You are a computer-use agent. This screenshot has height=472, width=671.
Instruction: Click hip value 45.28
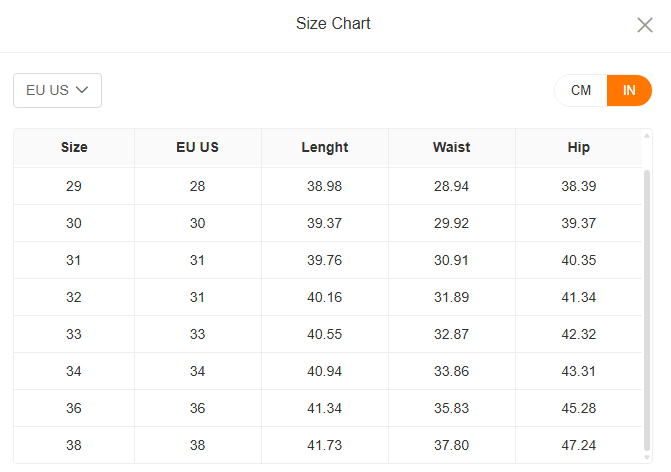pos(579,408)
